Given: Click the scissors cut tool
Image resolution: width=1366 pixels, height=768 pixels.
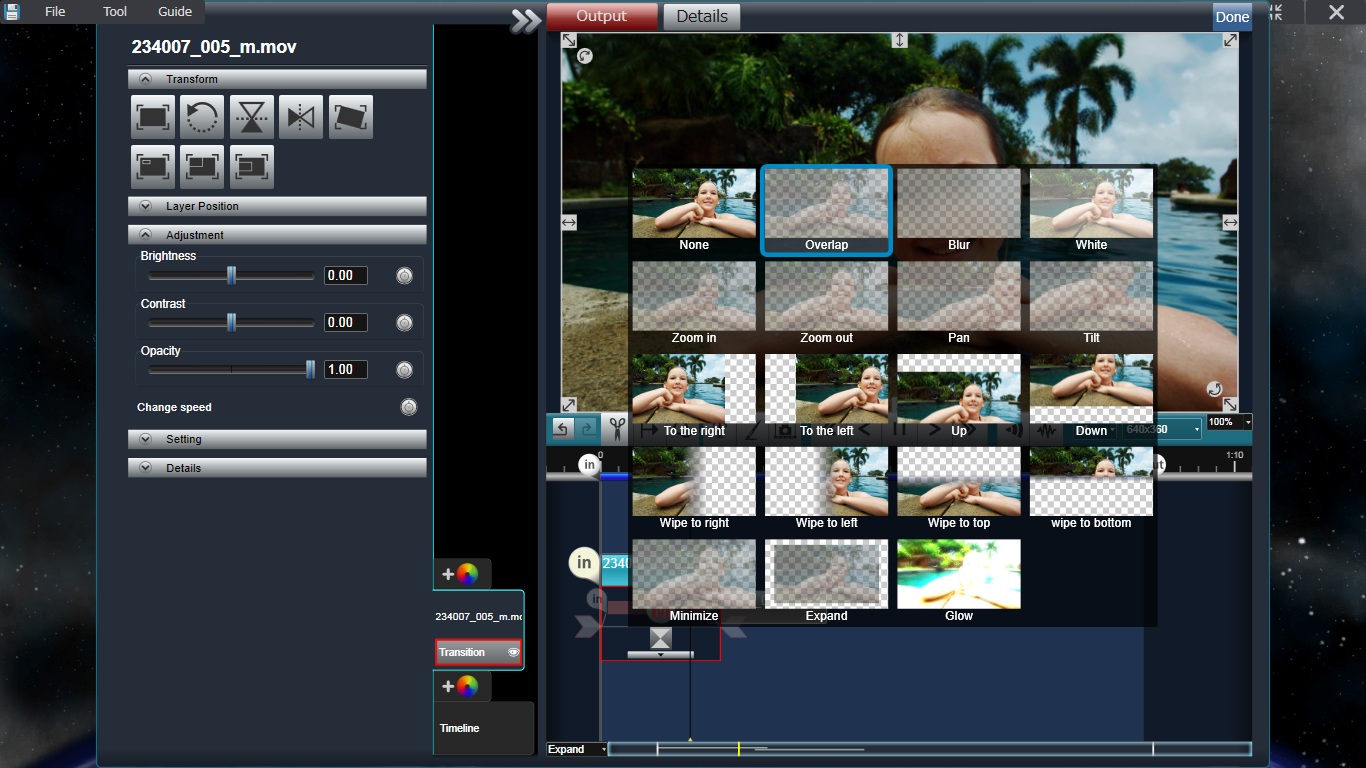Looking at the screenshot, I should pos(616,429).
